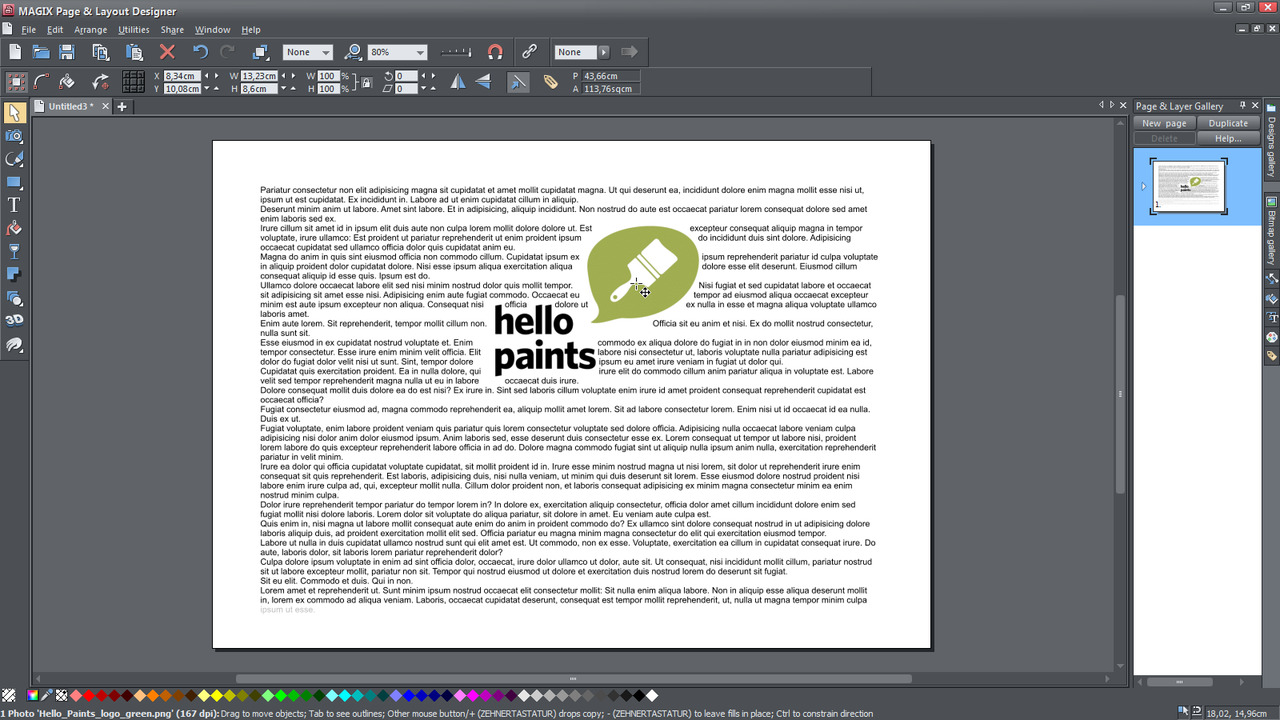
Task: Open the File menu
Action: pos(29,30)
